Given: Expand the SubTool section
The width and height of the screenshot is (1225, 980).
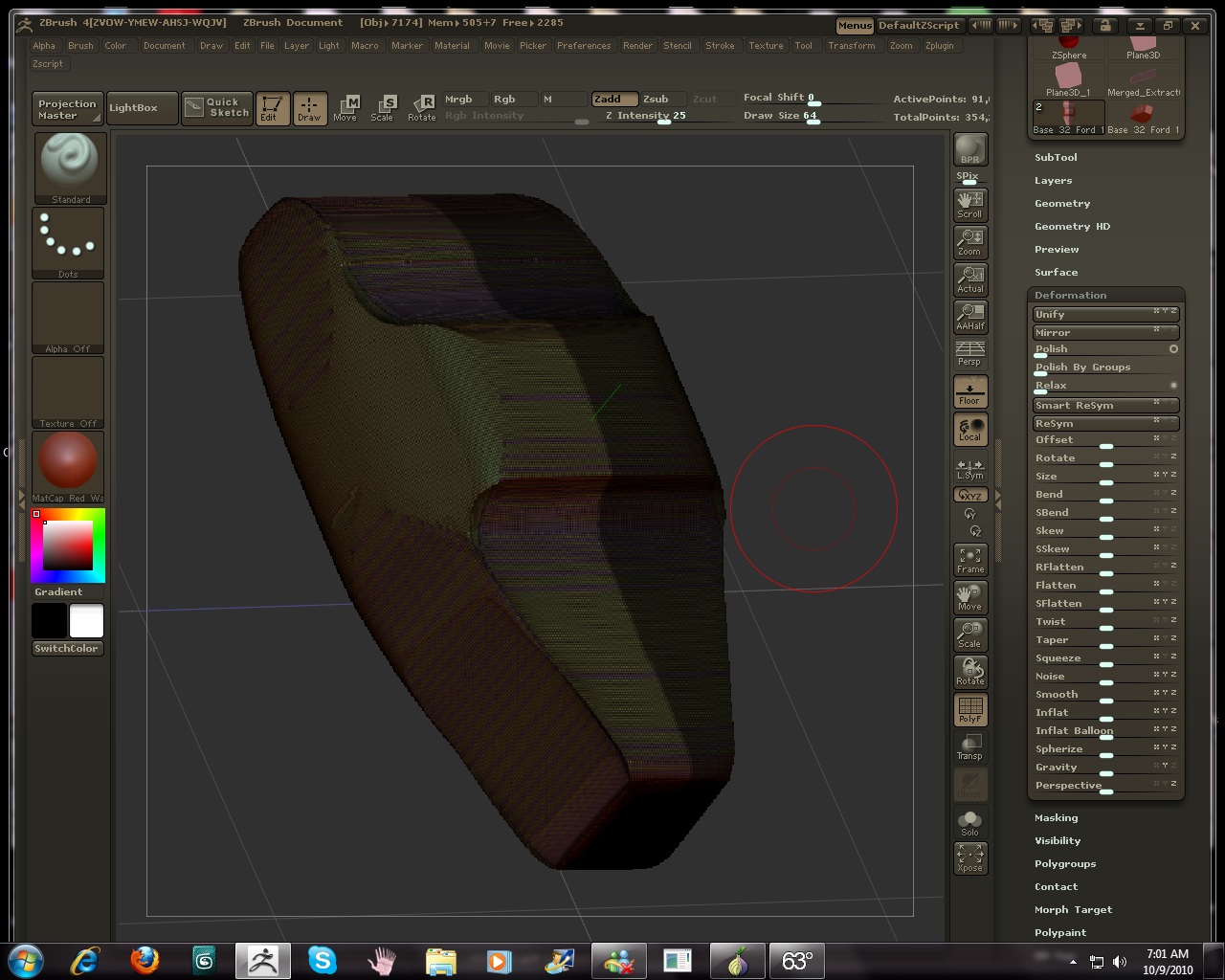Looking at the screenshot, I should pos(1056,157).
